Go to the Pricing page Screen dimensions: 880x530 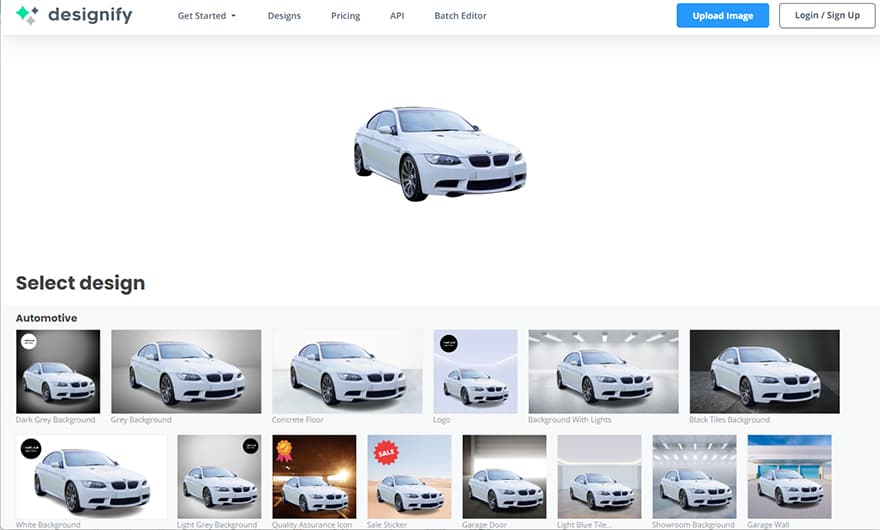click(x=345, y=16)
